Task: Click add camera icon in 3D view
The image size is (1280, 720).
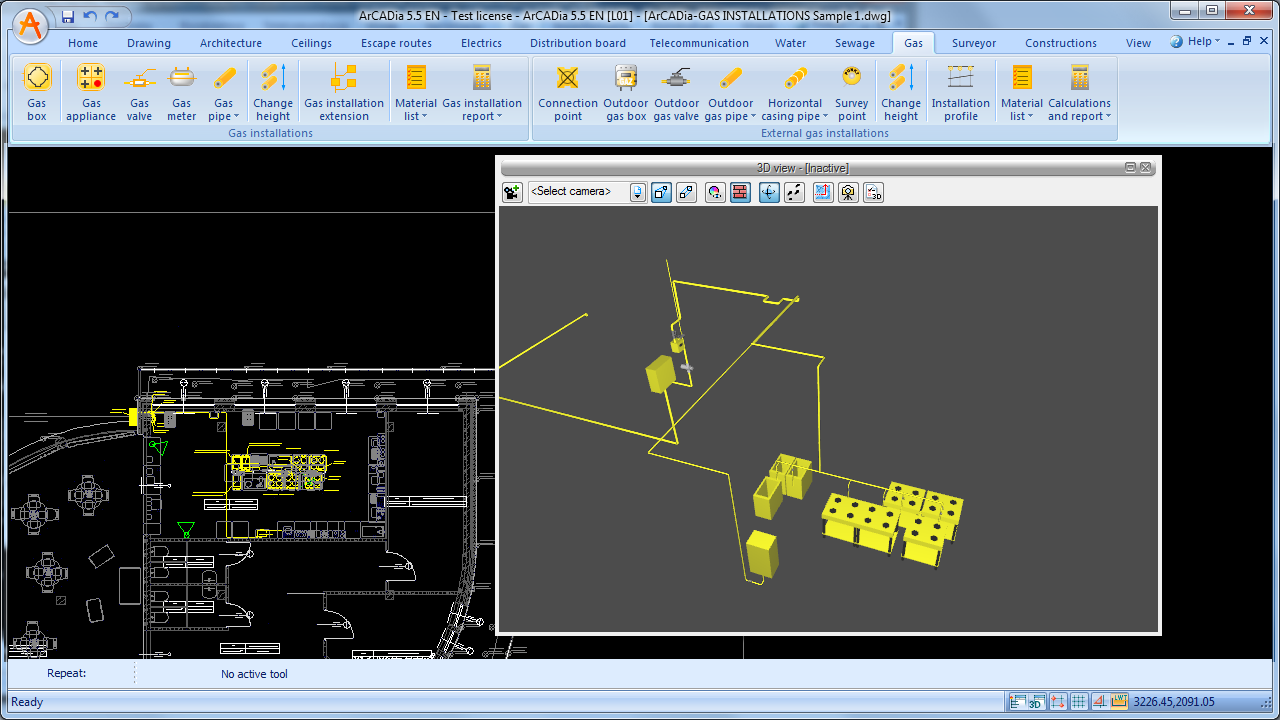Action: (512, 192)
